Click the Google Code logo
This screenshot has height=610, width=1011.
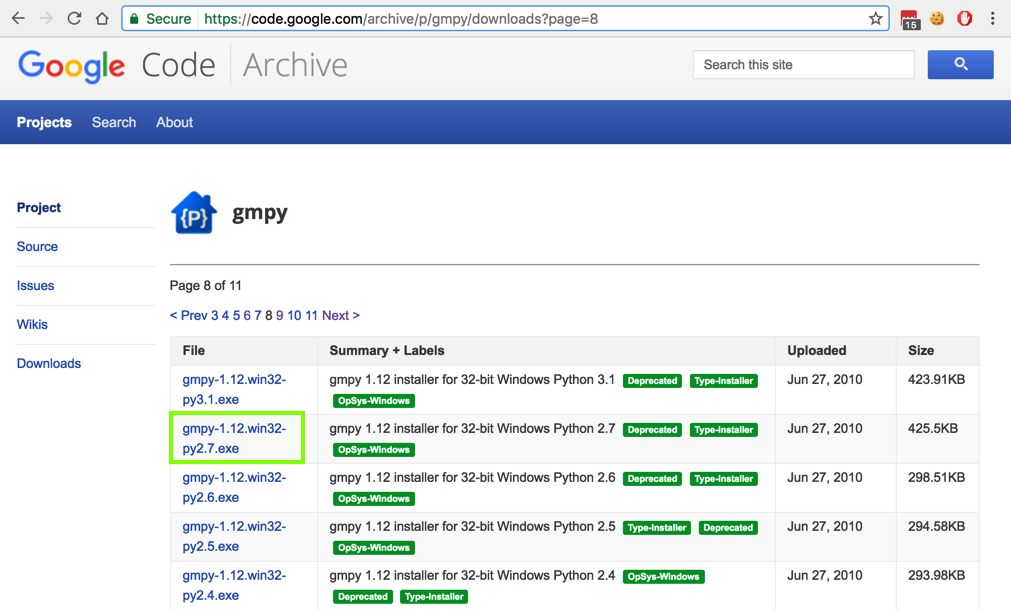[x=117, y=66]
